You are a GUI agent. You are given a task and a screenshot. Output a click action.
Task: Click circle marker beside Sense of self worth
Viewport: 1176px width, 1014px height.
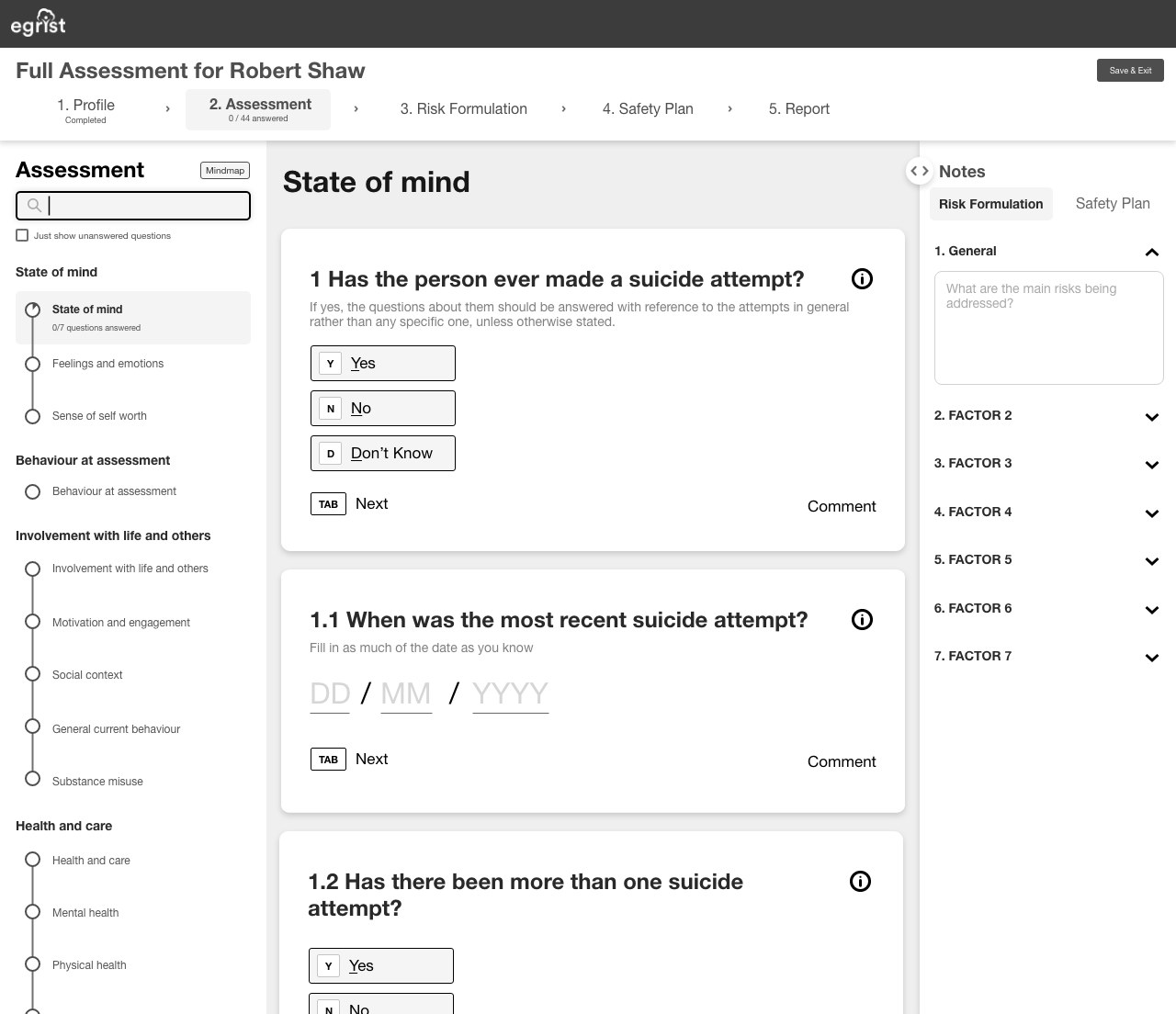32,416
